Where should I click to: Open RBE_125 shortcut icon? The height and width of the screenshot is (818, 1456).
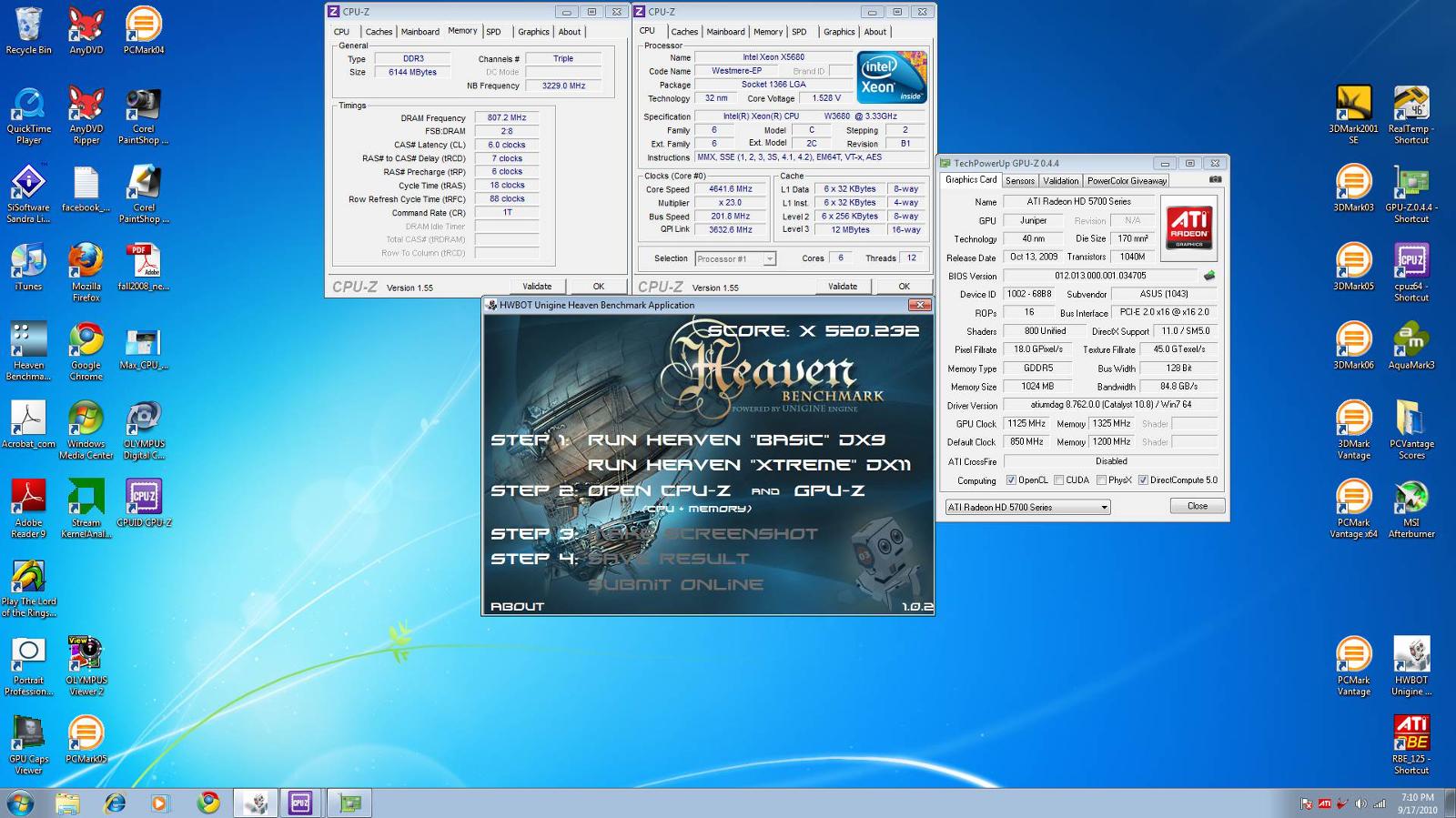click(x=1410, y=744)
